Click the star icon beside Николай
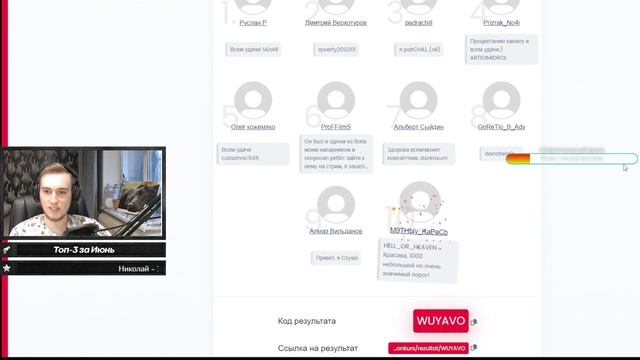The height and width of the screenshot is (360, 640). tap(7, 268)
